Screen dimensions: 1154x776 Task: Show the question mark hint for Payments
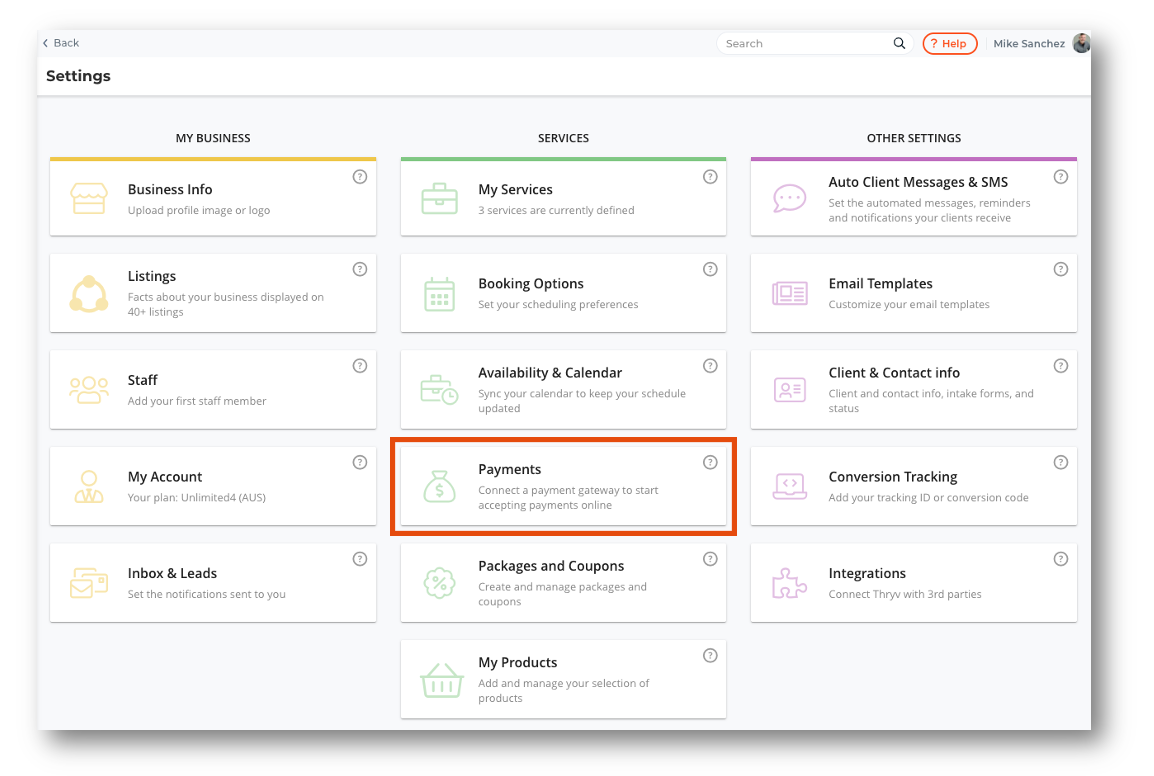pyautogui.click(x=710, y=462)
